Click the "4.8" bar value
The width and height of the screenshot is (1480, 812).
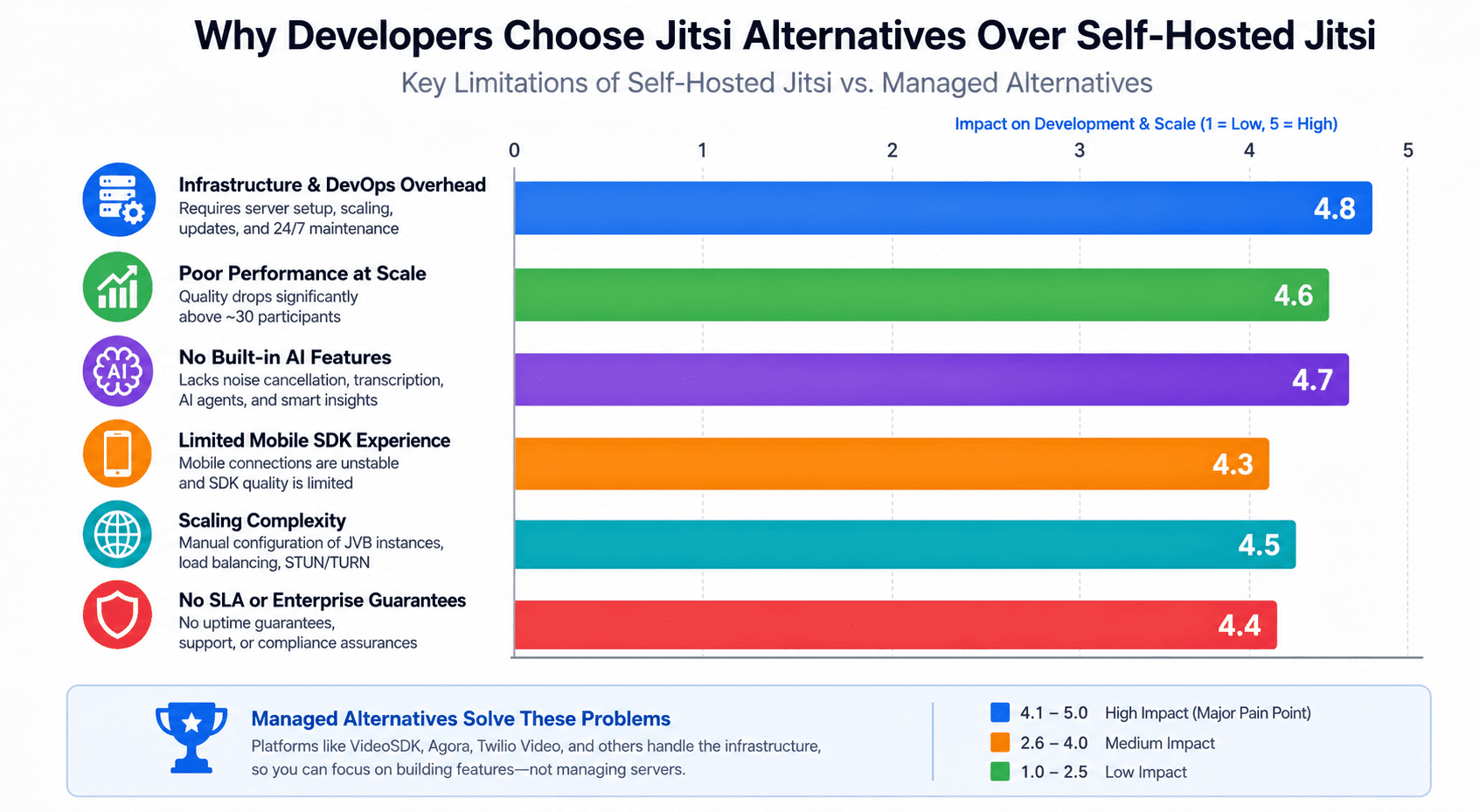(x=1335, y=209)
